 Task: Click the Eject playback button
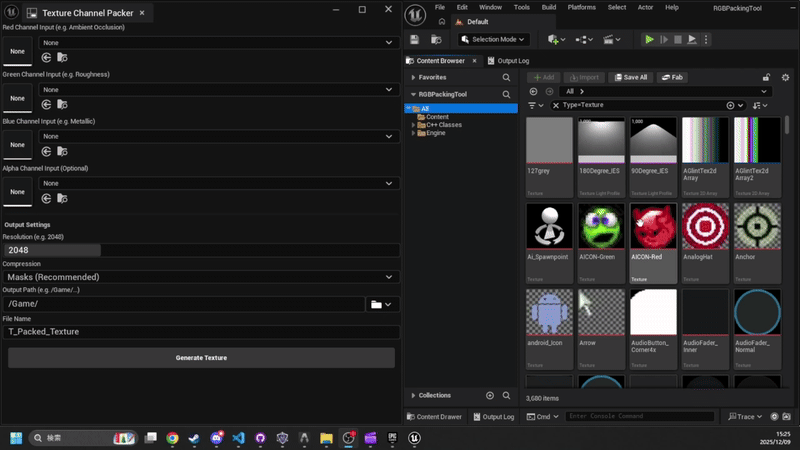(692, 39)
